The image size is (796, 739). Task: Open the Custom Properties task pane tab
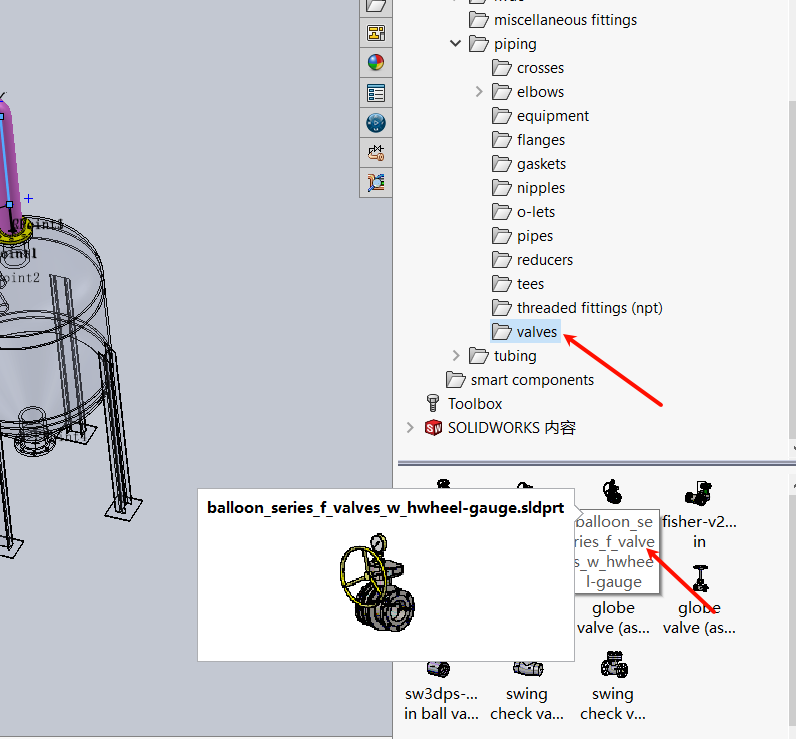(376, 93)
